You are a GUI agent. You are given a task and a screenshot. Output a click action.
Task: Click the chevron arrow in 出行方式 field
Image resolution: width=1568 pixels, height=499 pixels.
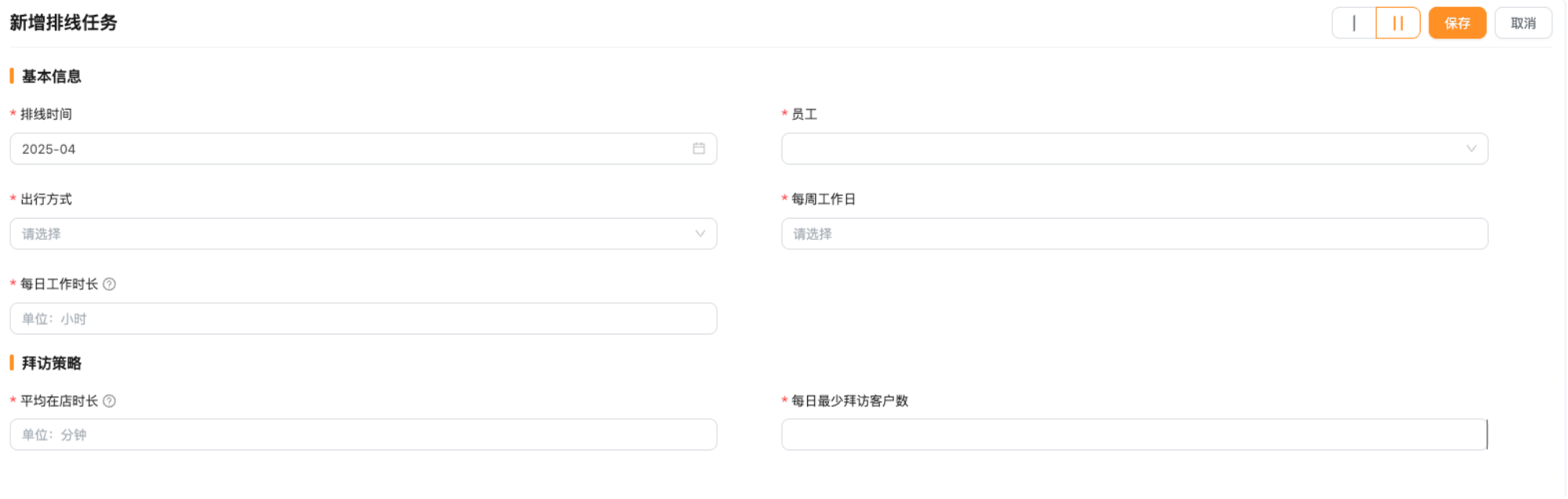tap(700, 234)
